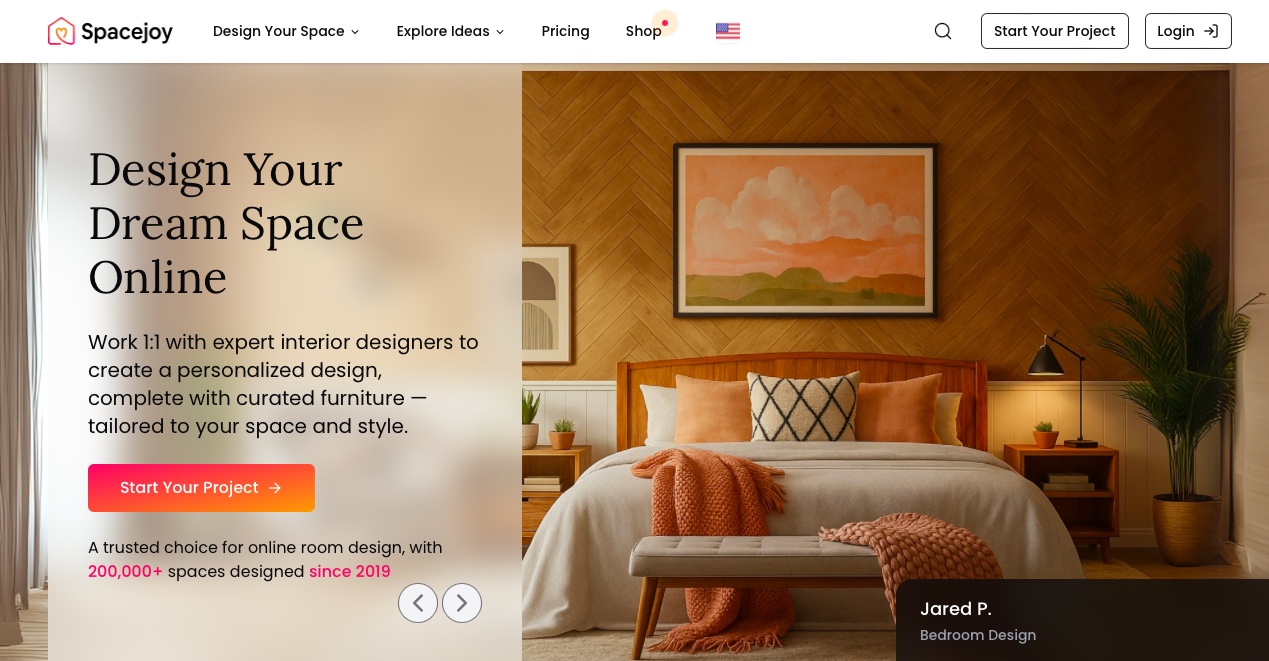Screen dimensions: 1269x661
Task: Click the red notification dot on Shop
Action: 665,22
